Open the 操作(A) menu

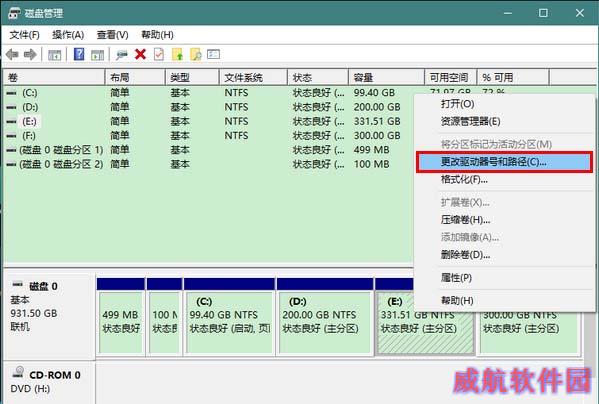click(68, 35)
